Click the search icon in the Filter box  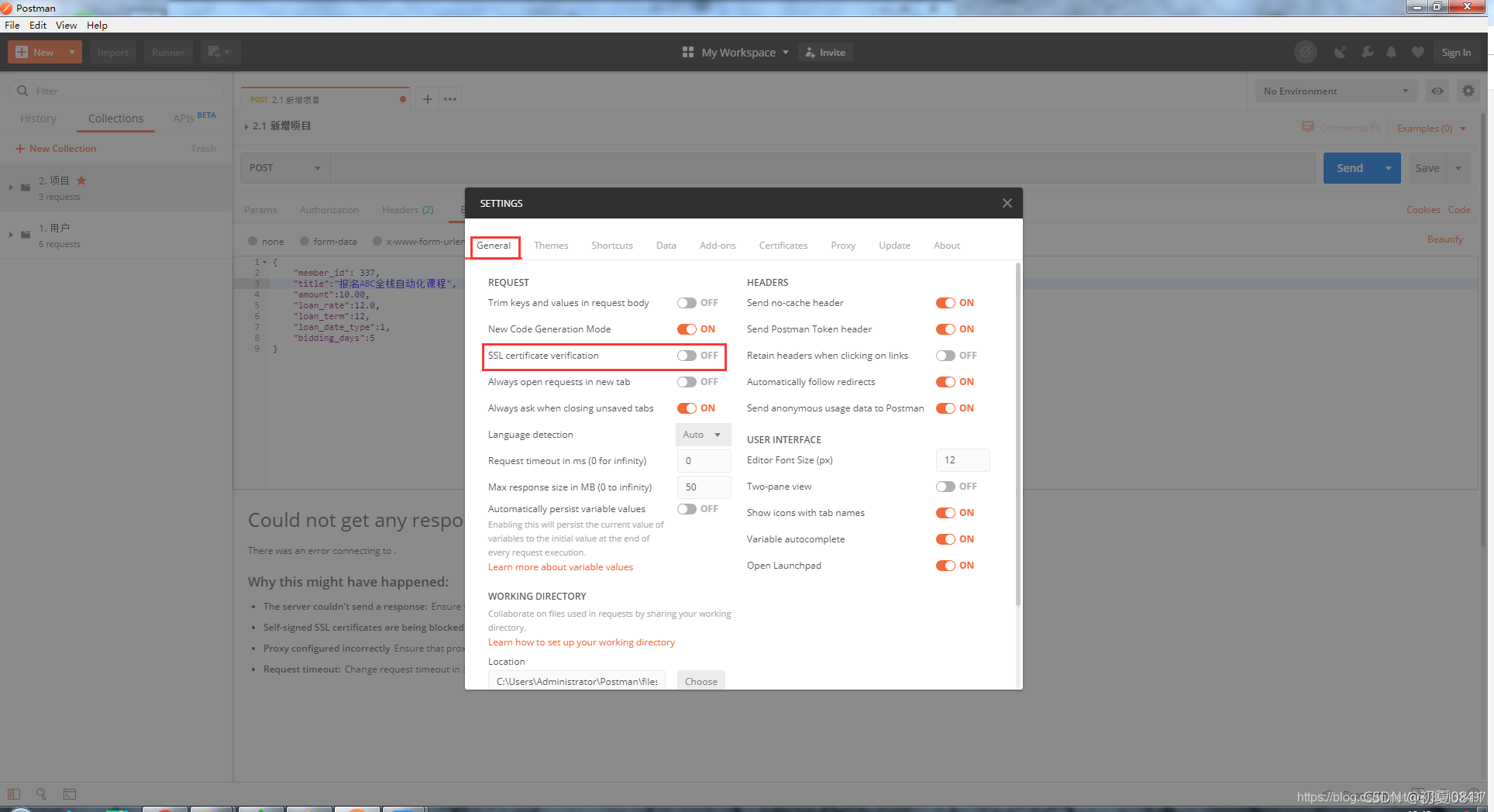pyautogui.click(x=22, y=91)
